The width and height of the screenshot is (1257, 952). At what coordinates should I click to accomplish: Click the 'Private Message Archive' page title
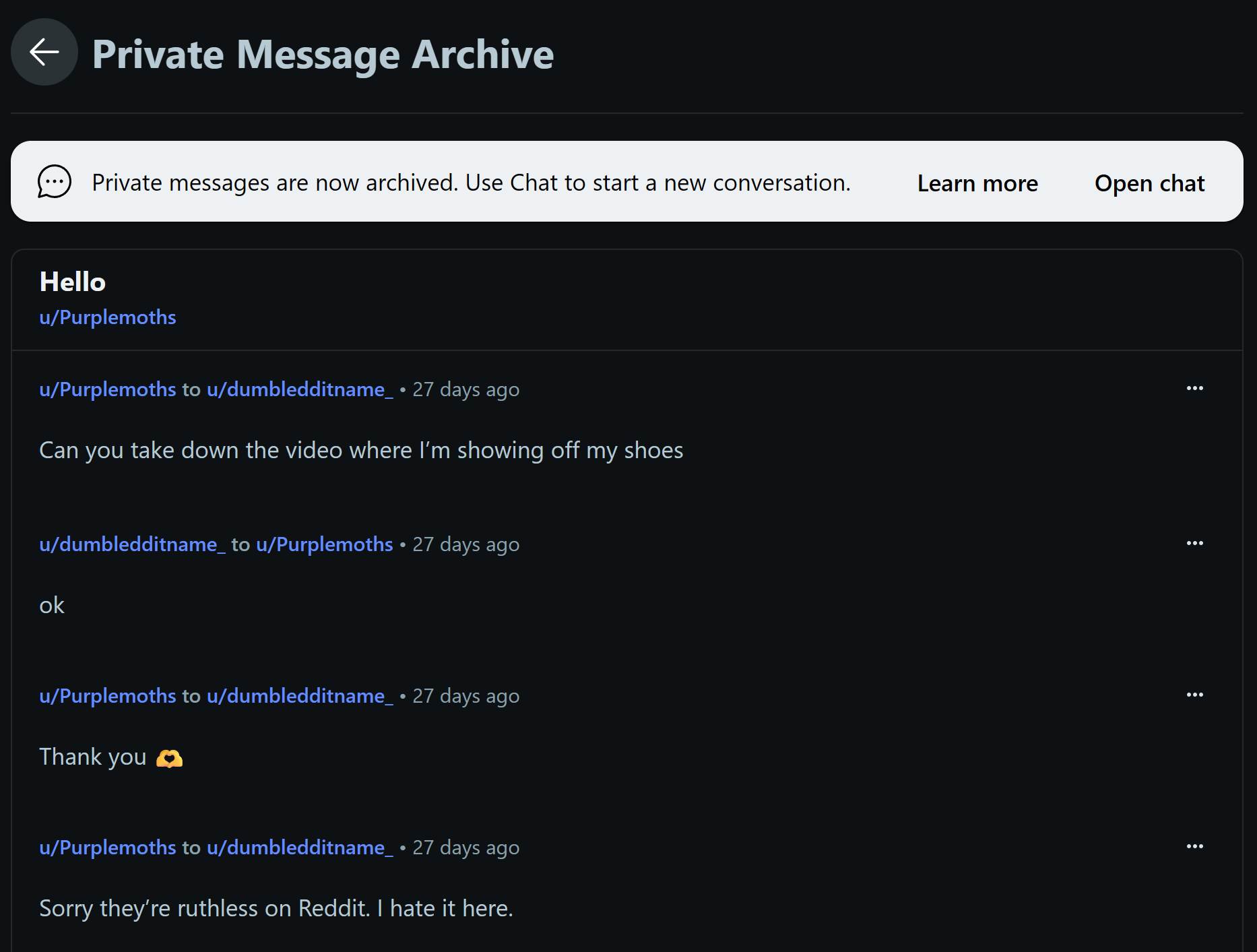pos(323,54)
